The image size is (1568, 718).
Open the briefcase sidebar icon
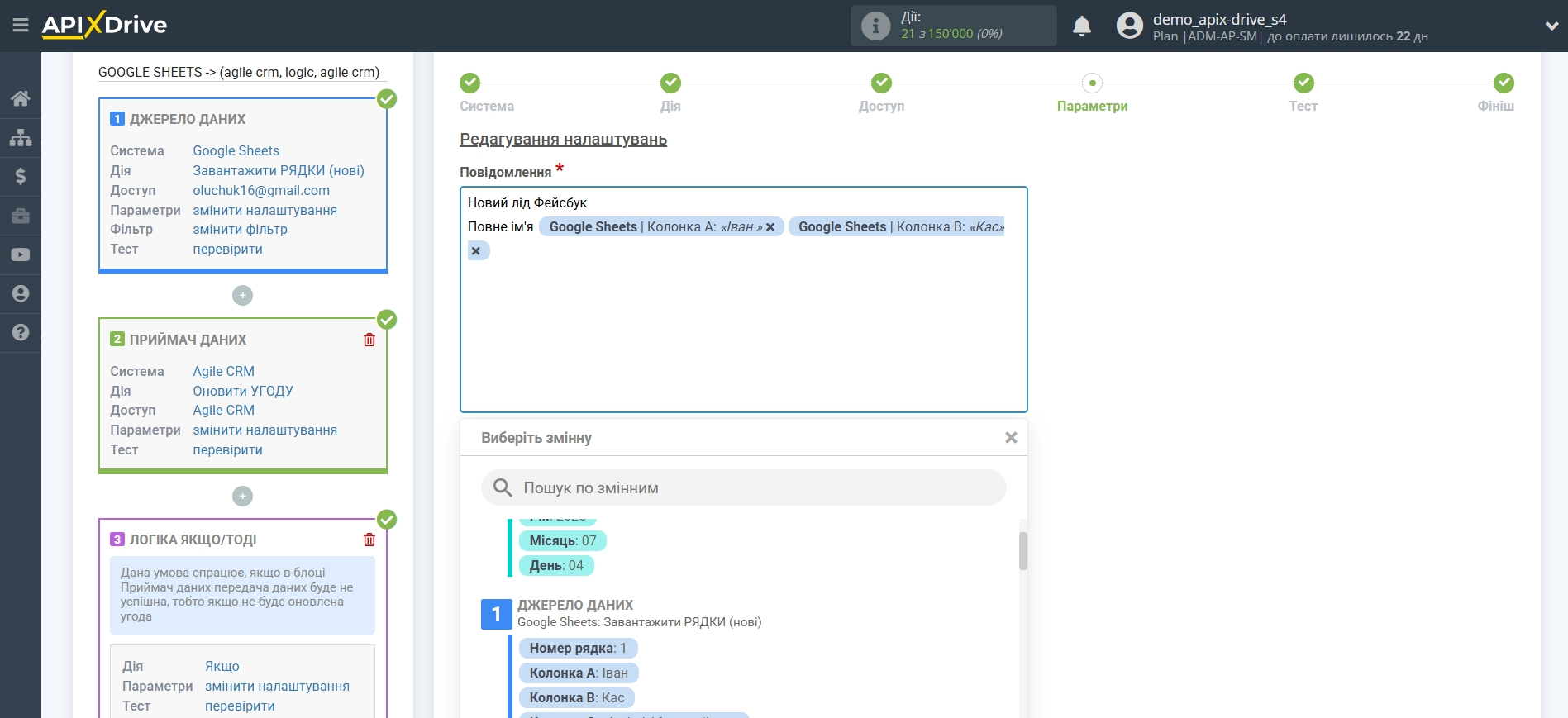pos(21,216)
